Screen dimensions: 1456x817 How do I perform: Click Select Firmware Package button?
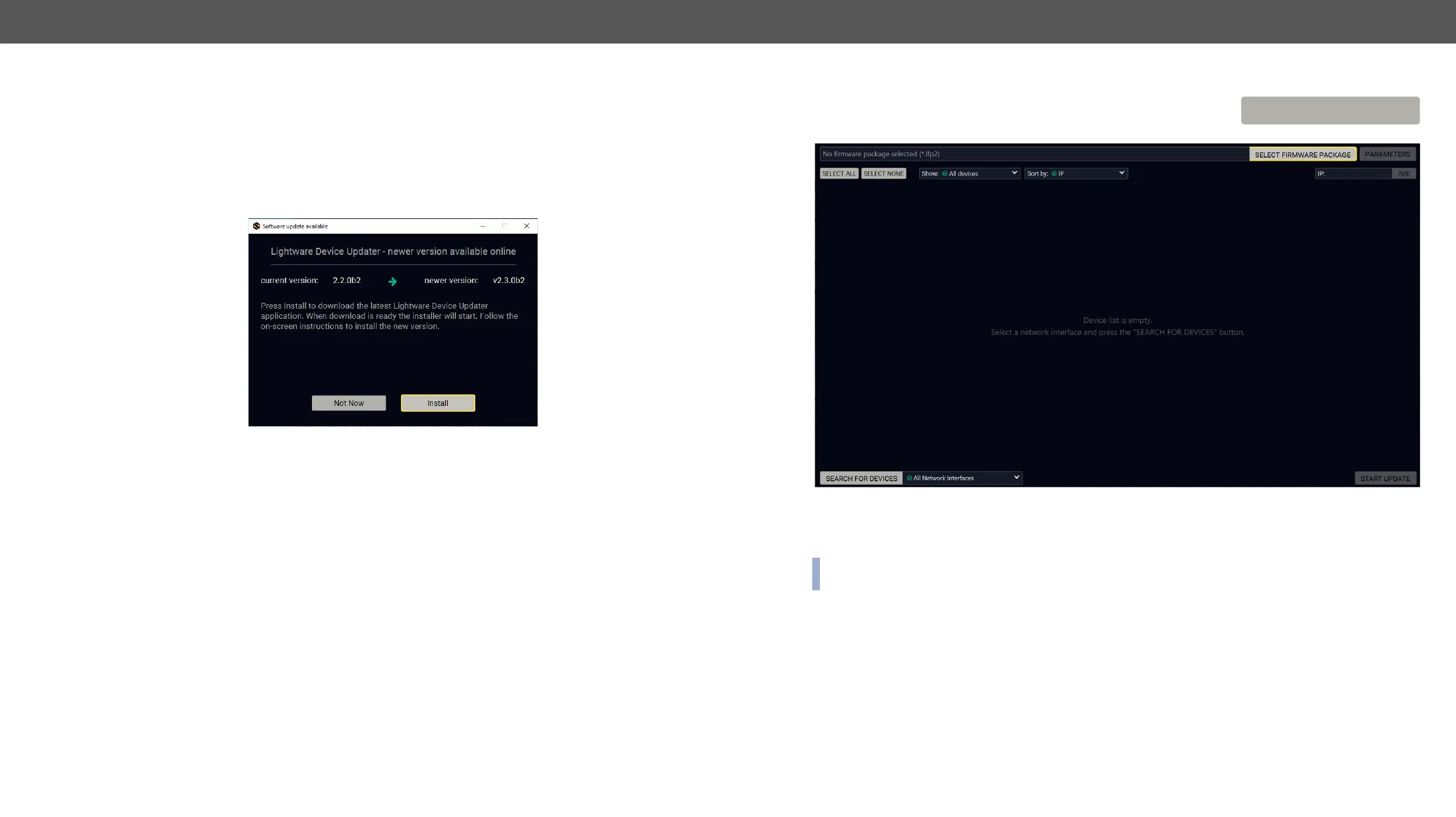tap(1302, 154)
